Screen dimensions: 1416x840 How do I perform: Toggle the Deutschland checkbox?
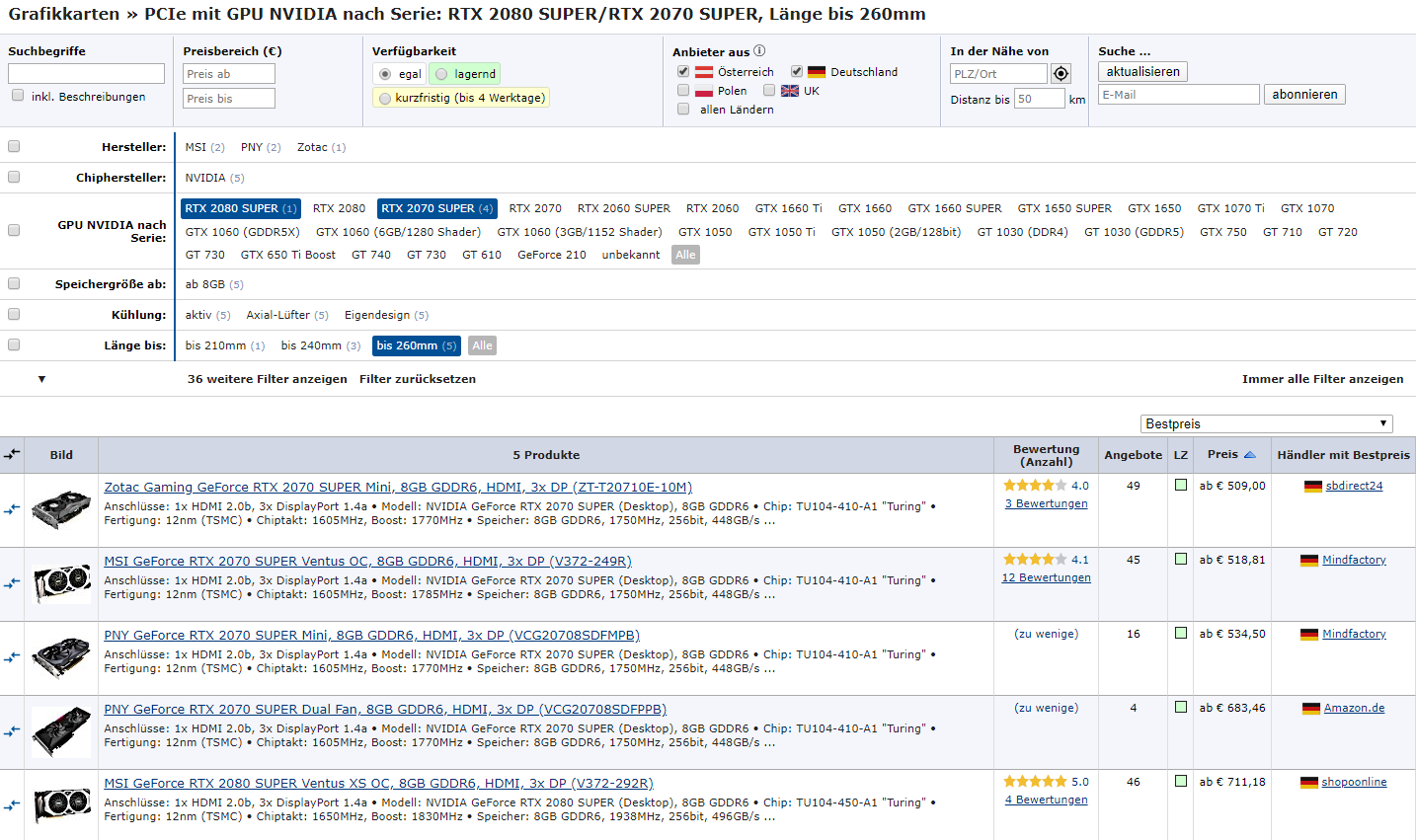click(x=796, y=72)
